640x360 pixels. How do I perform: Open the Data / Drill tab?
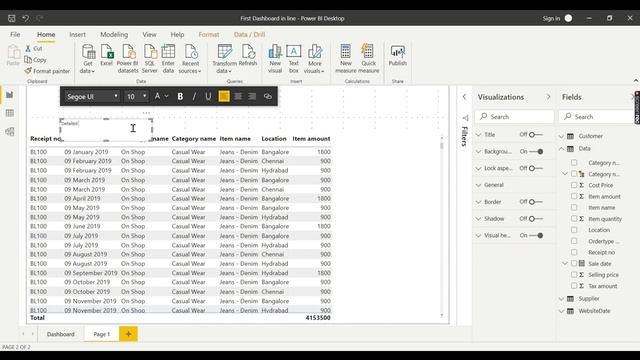[249, 35]
